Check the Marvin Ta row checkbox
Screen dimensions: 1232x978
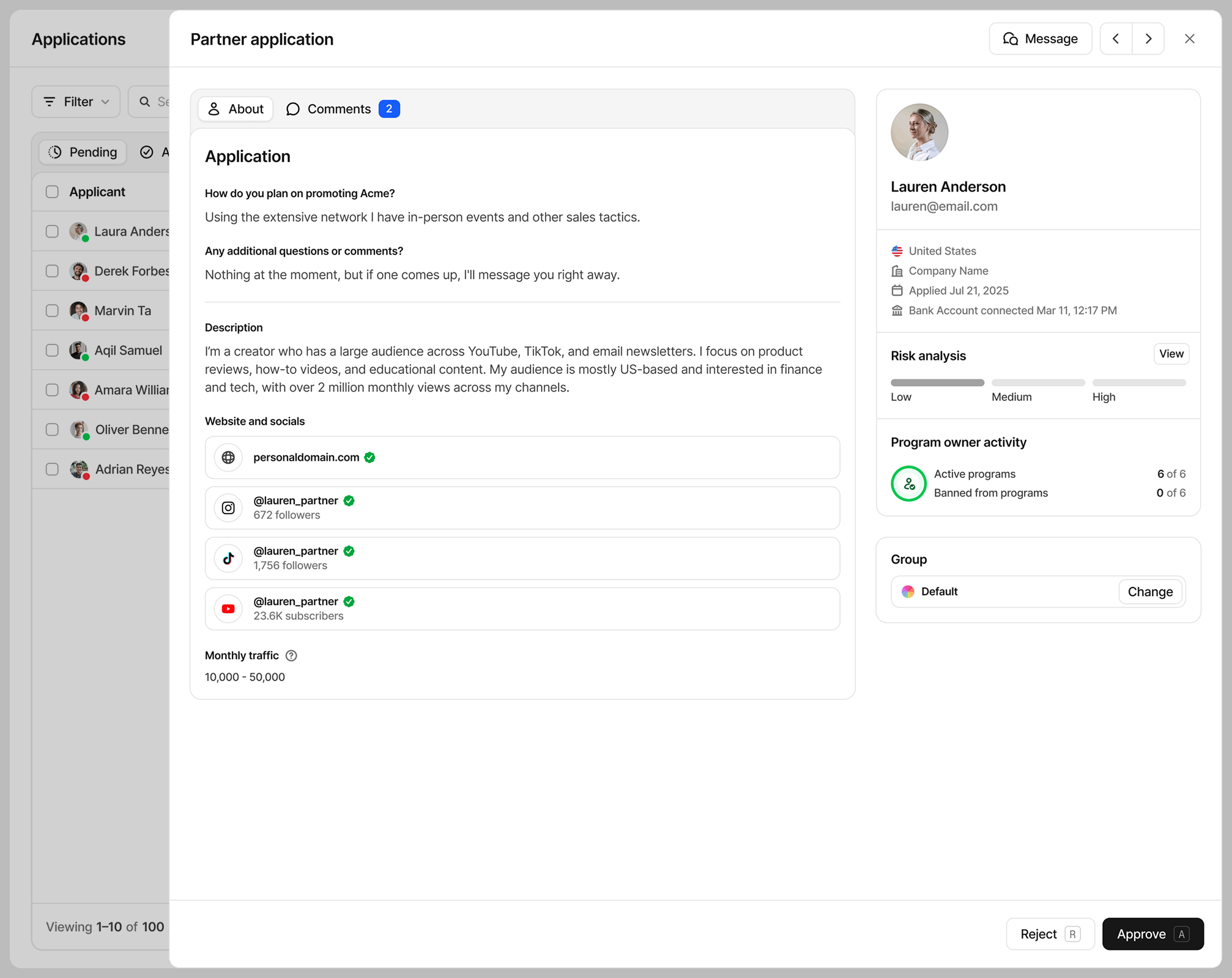coord(52,311)
